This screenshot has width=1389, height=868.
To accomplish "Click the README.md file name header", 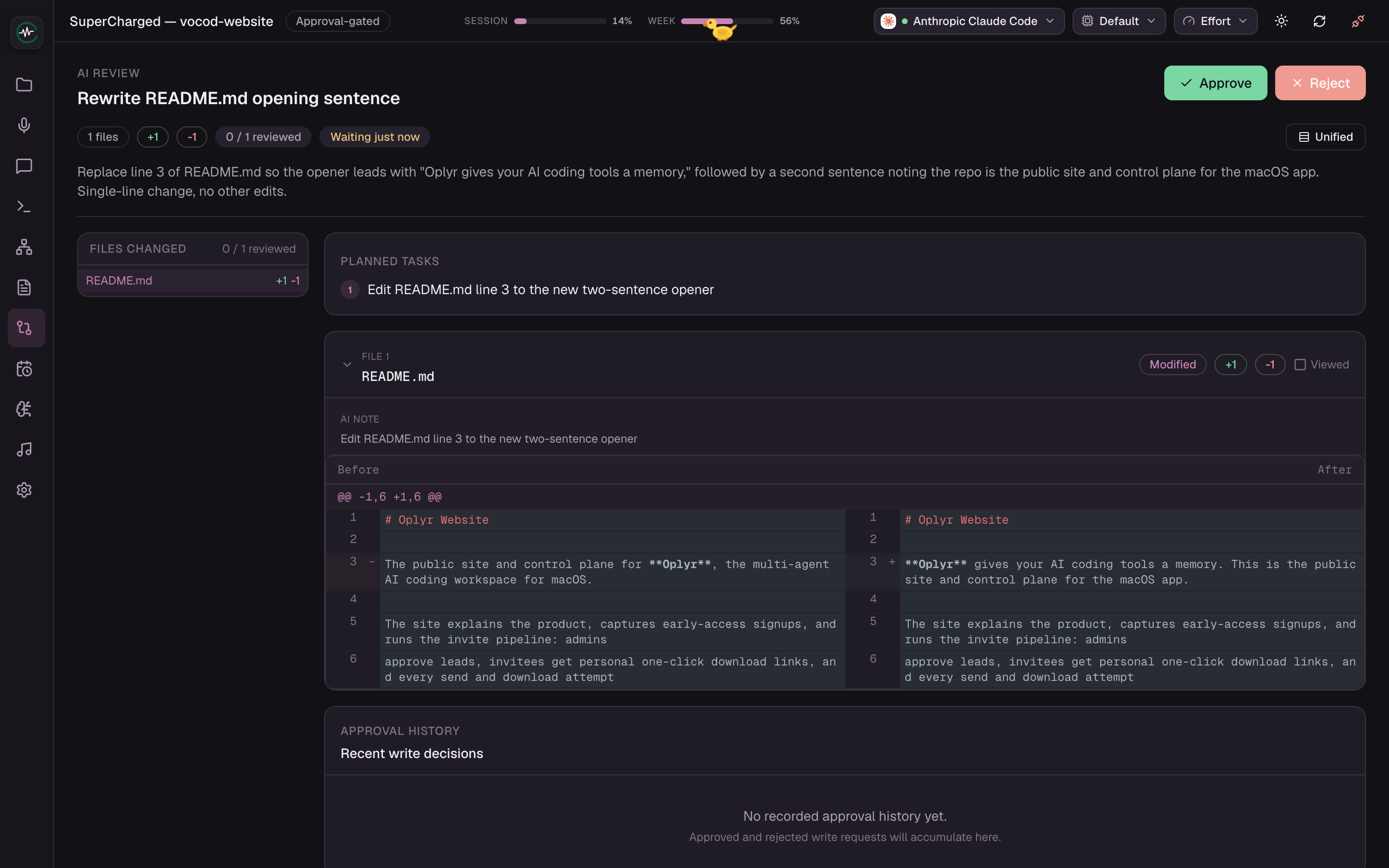I will 398,377.
